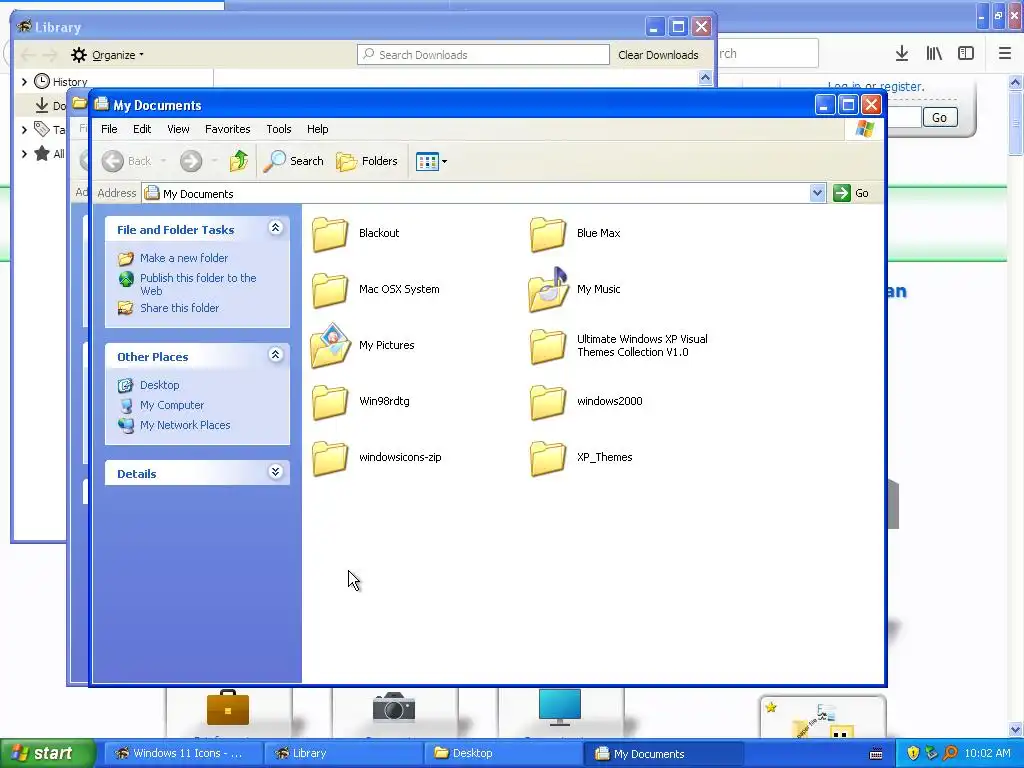Screen dimensions: 1024x768
Task: Open the XP_Themes folder
Action: [x=581, y=458]
